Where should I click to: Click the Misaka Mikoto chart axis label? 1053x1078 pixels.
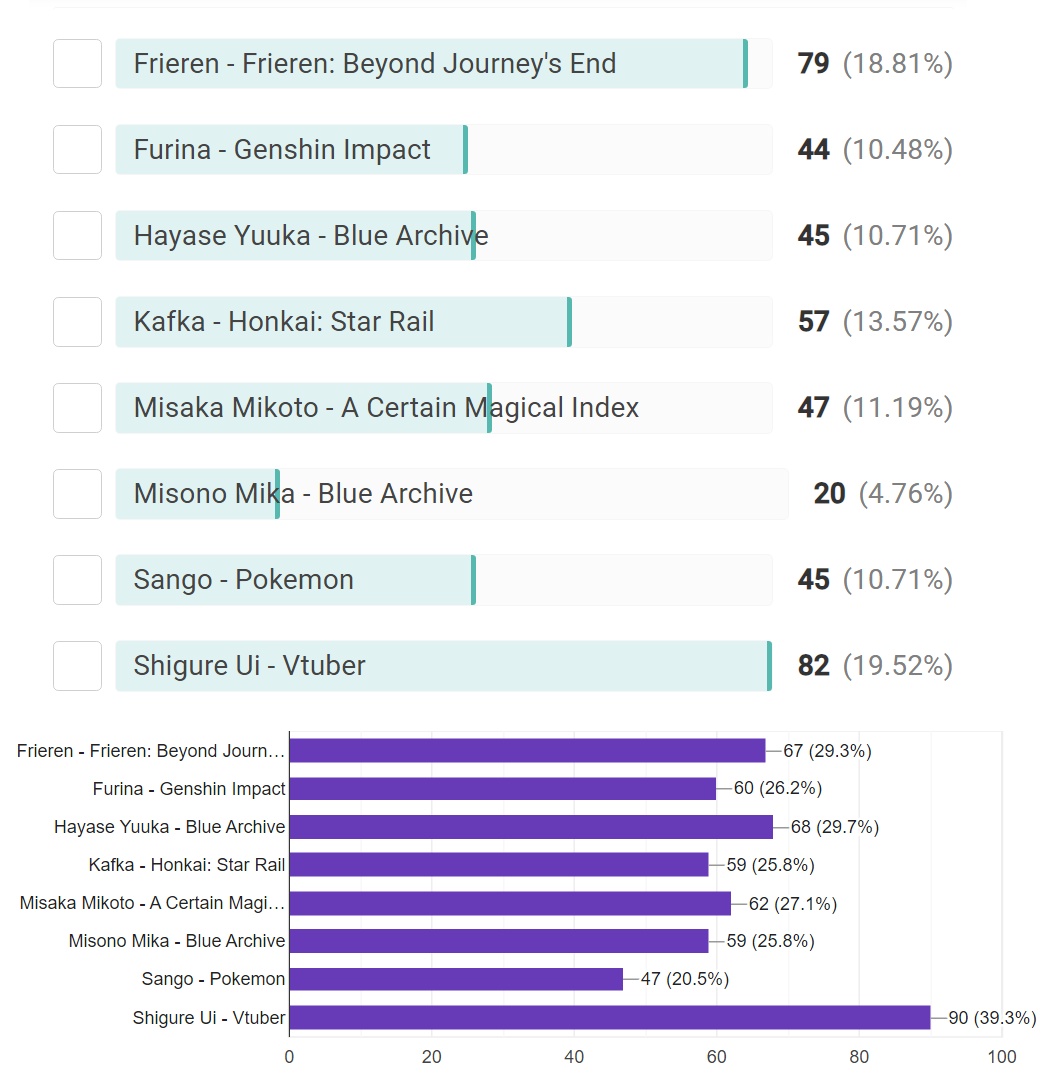[152, 903]
